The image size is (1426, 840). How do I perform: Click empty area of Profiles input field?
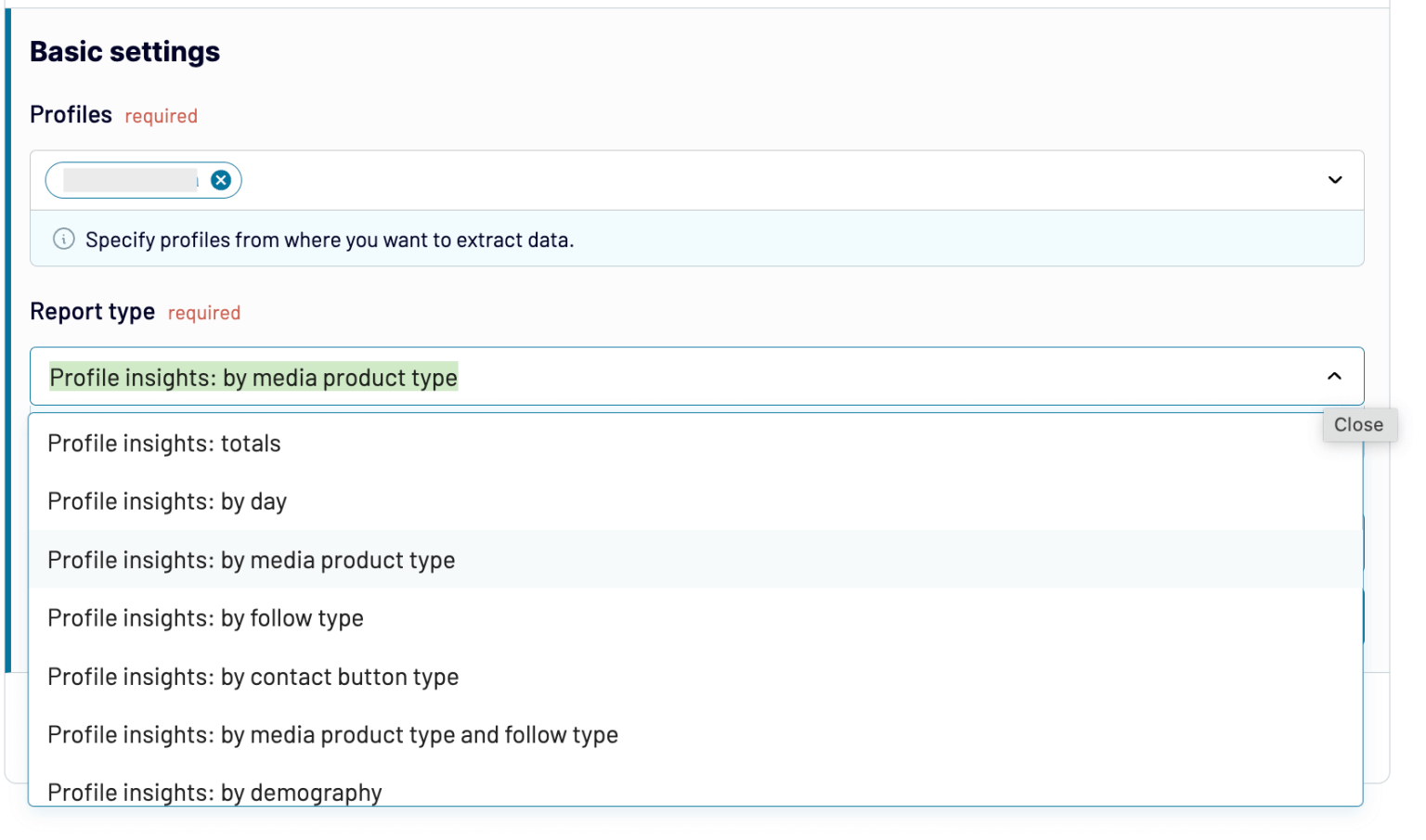pos(743,180)
